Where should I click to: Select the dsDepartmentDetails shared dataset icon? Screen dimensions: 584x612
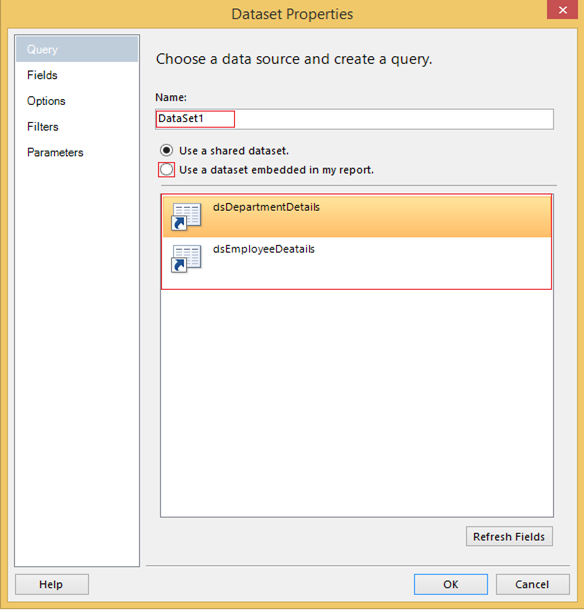(186, 217)
